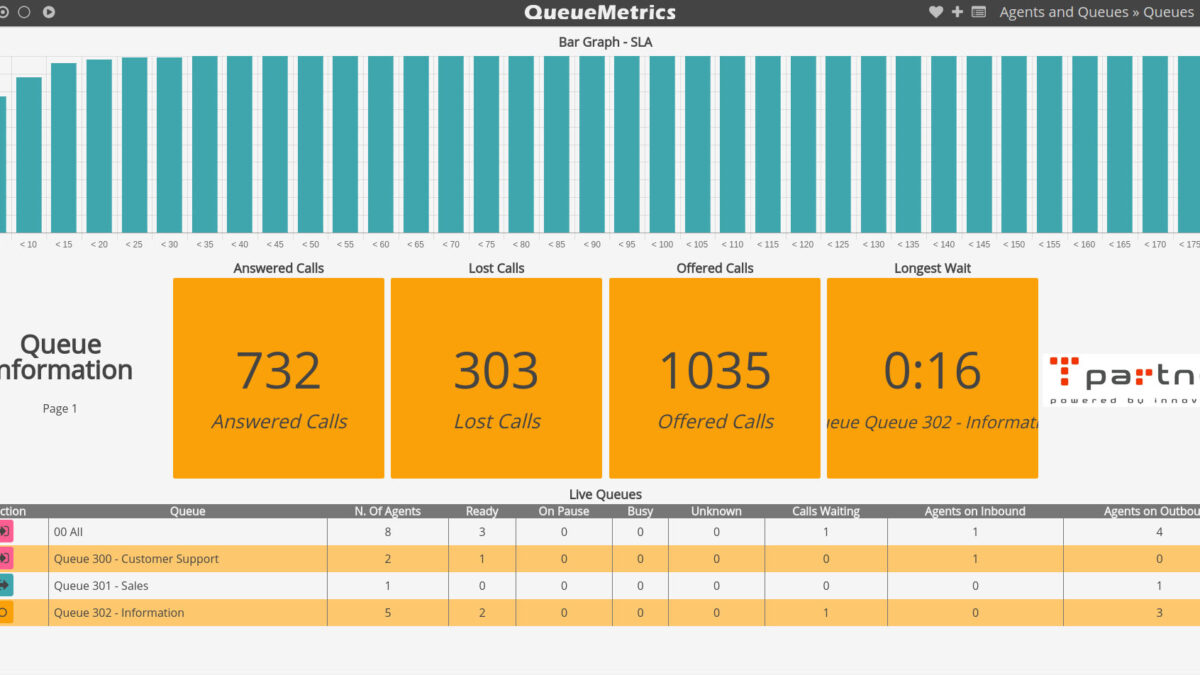Click the dotted circle icon at top-left edge
The height and width of the screenshot is (675, 1200).
click(3, 12)
